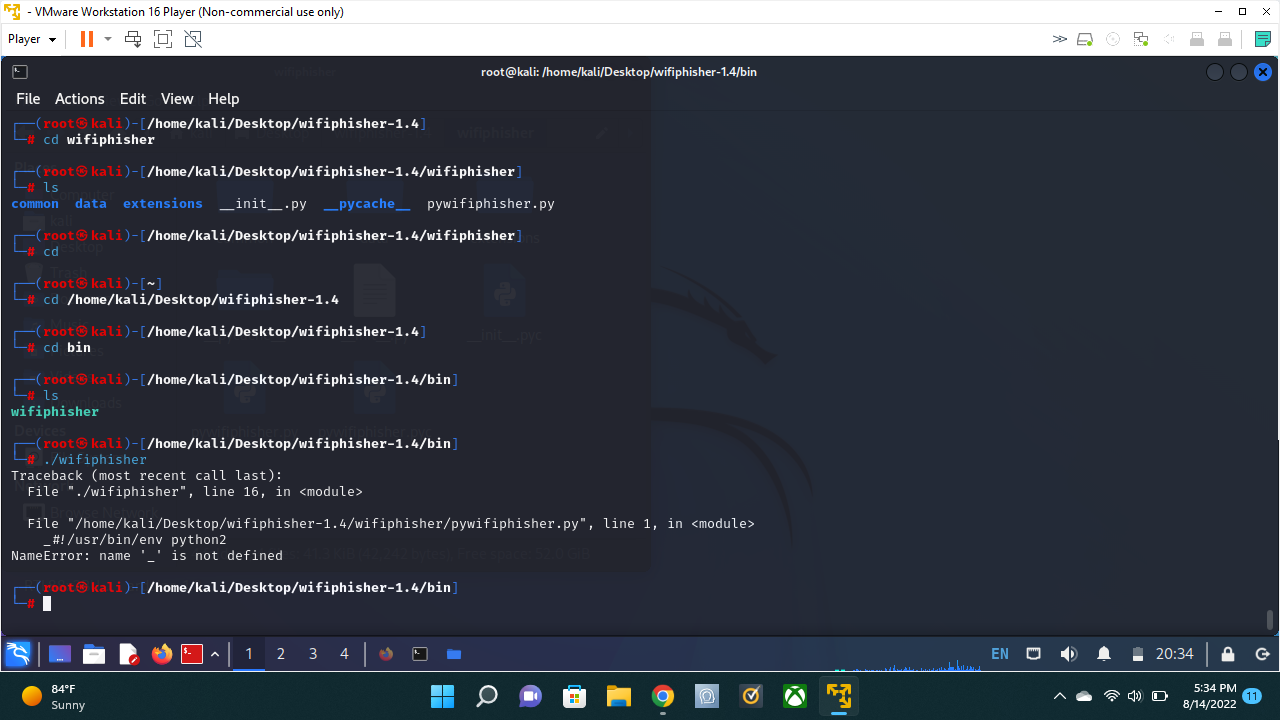Enter full screen mode in VMware
This screenshot has height=720, width=1280.
point(162,38)
